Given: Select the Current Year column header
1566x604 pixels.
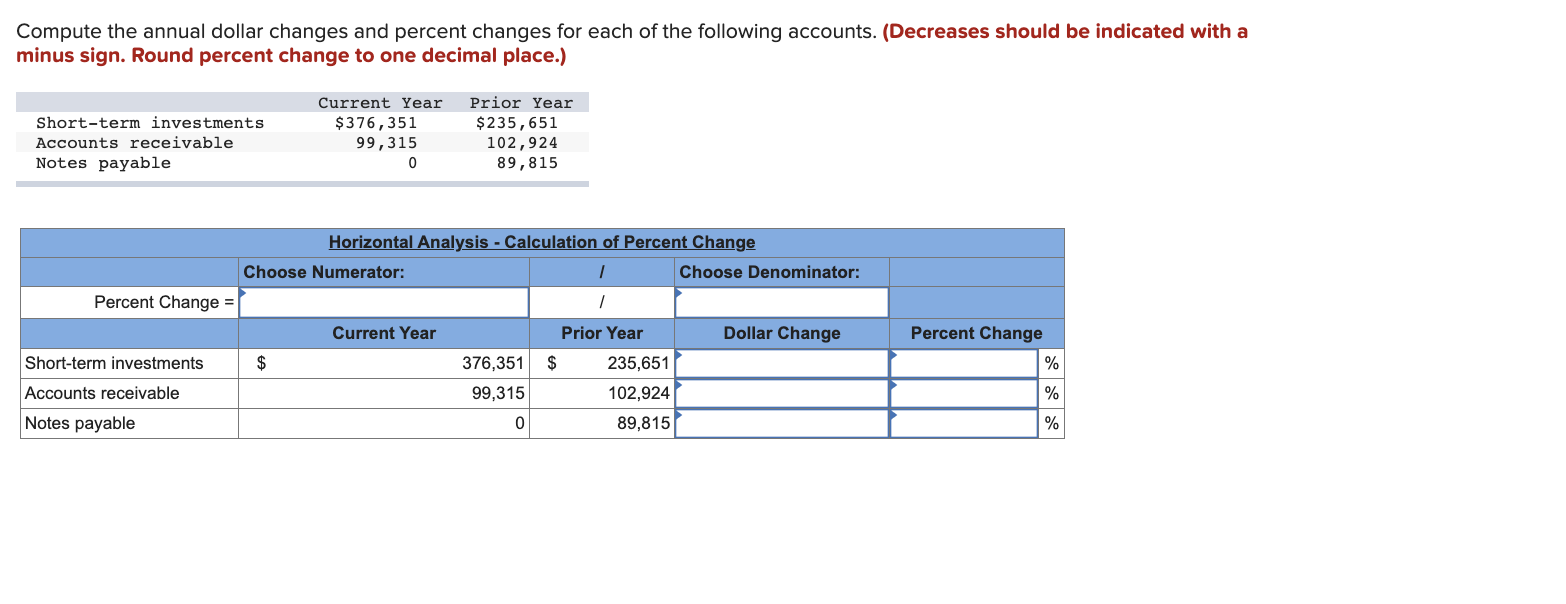Looking at the screenshot, I should [384, 332].
